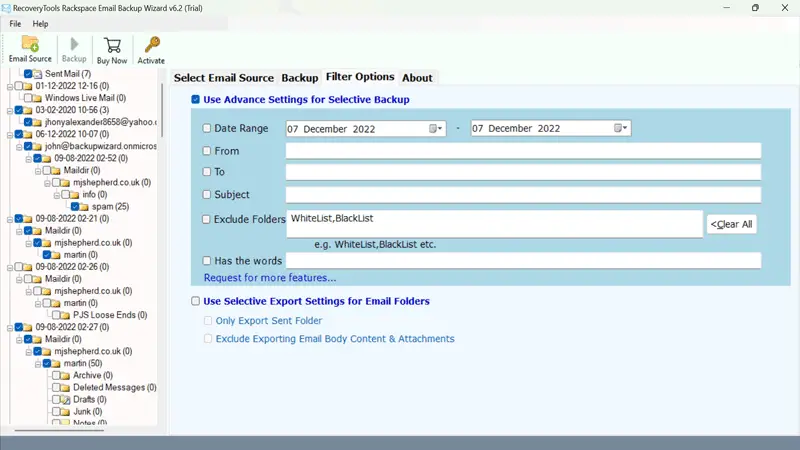Image resolution: width=800 pixels, height=450 pixels.
Task: Switch to the Select Email Source tab
Action: [224, 78]
